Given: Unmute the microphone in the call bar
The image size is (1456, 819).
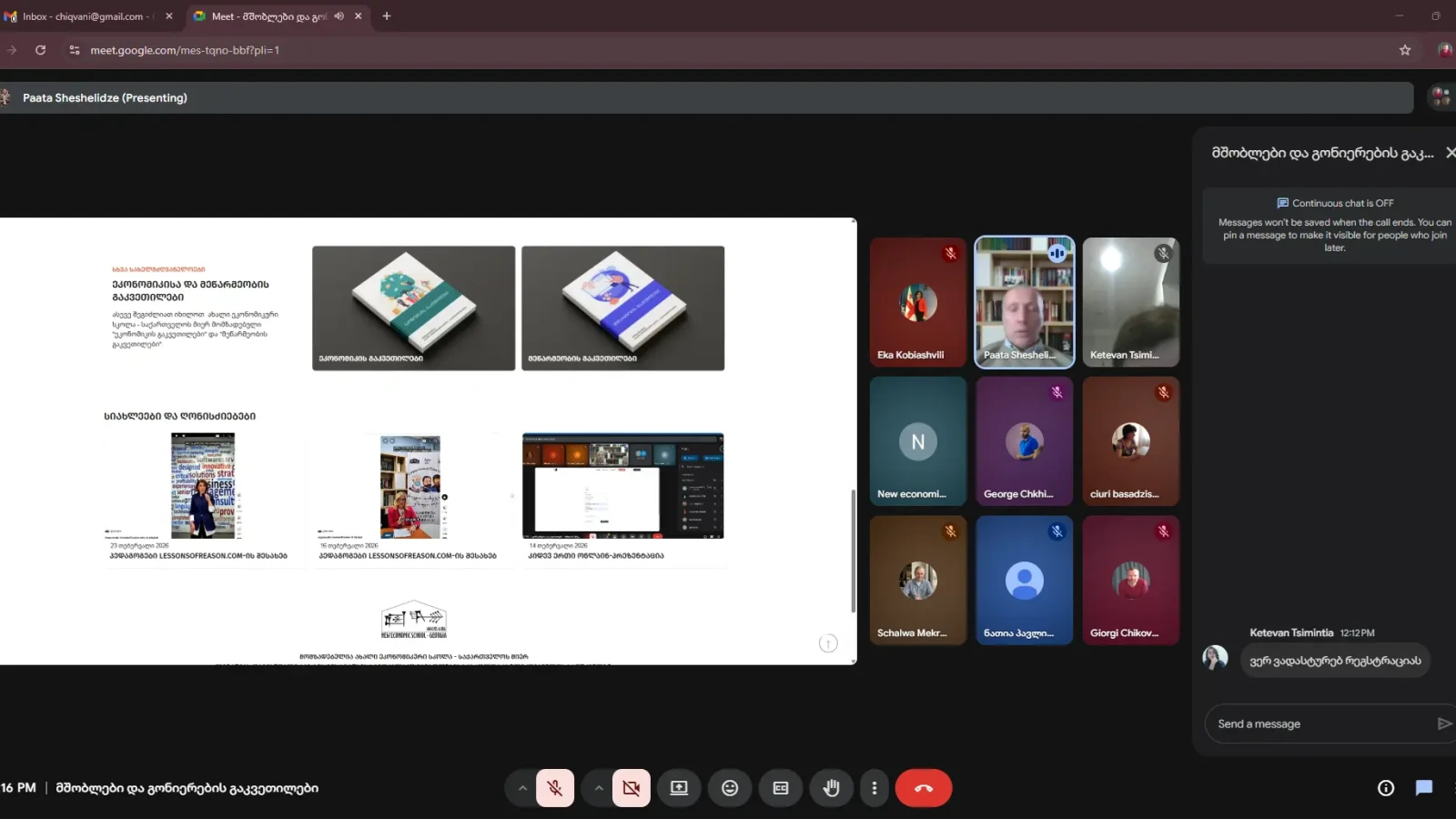Looking at the screenshot, I should click(555, 788).
